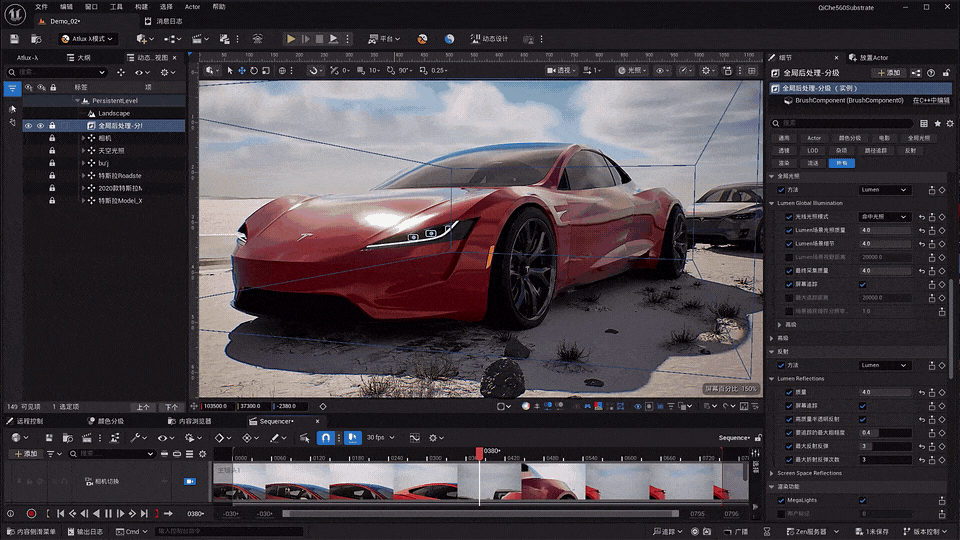The width and height of the screenshot is (960, 540).
Task: Collapse the Lumen Global Illumination section
Action: click(x=771, y=203)
